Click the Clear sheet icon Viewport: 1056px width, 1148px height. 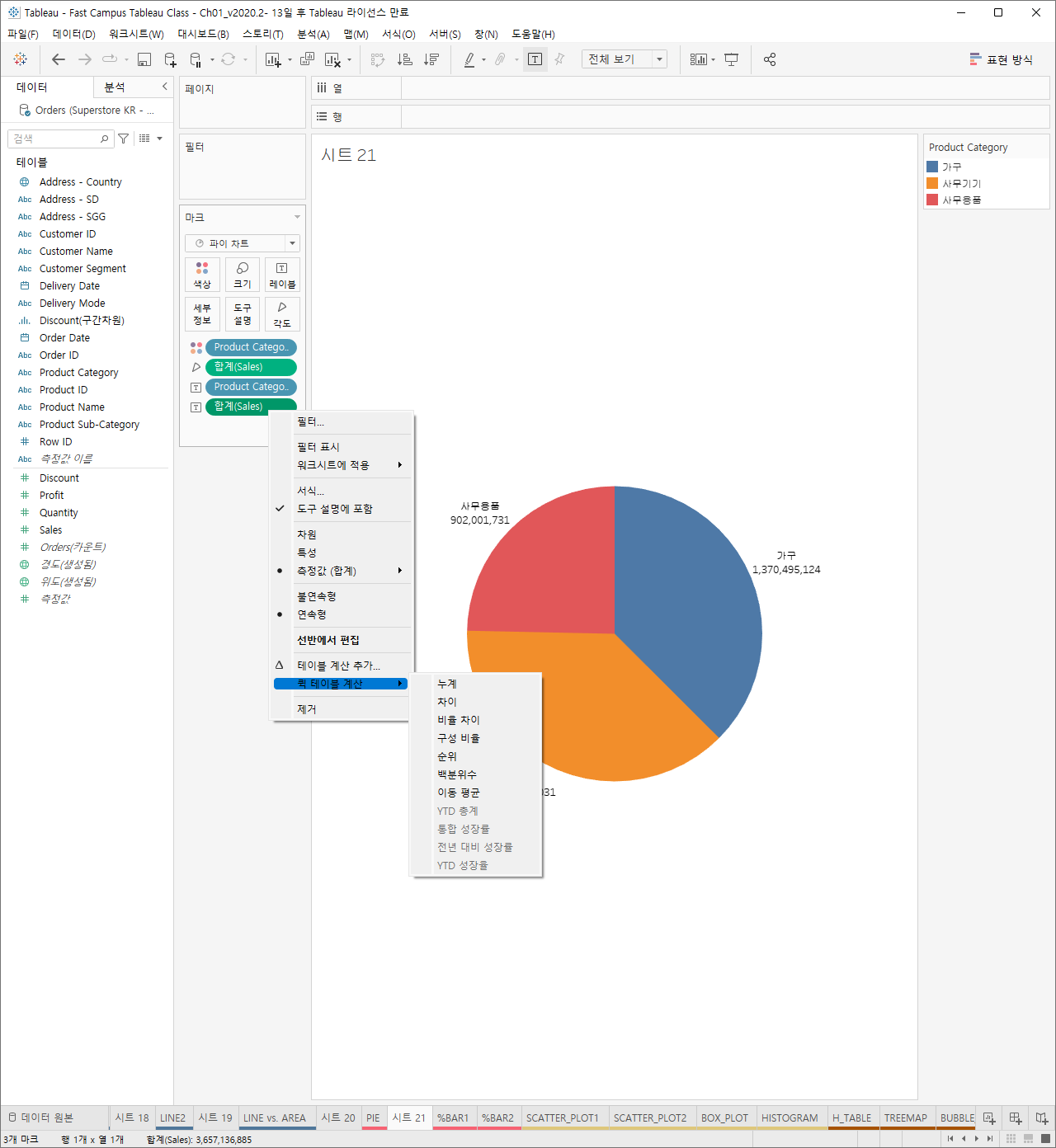(x=332, y=59)
